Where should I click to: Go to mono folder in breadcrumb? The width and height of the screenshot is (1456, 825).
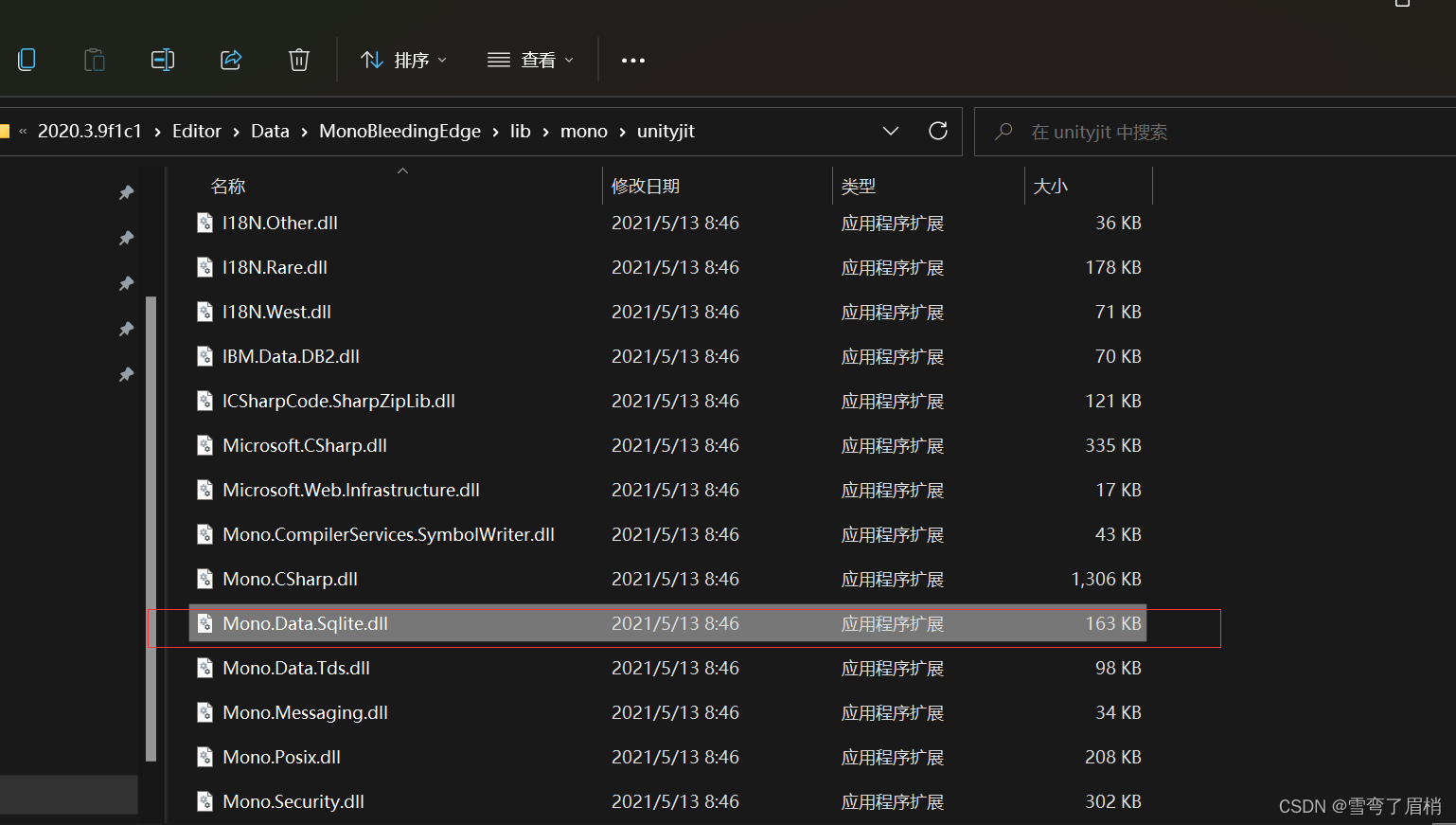click(584, 131)
